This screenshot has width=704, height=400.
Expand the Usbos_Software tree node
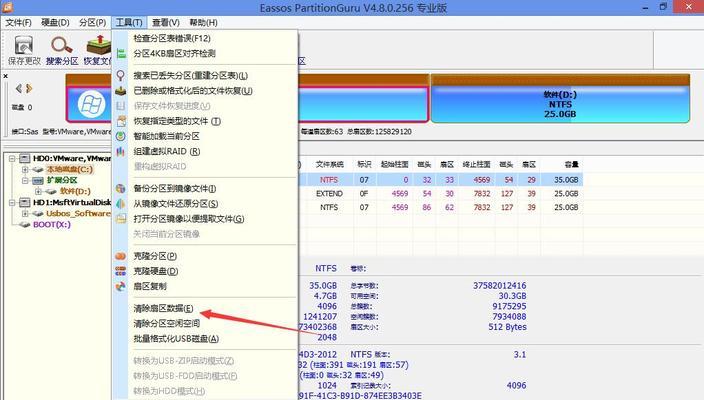(x=25, y=214)
